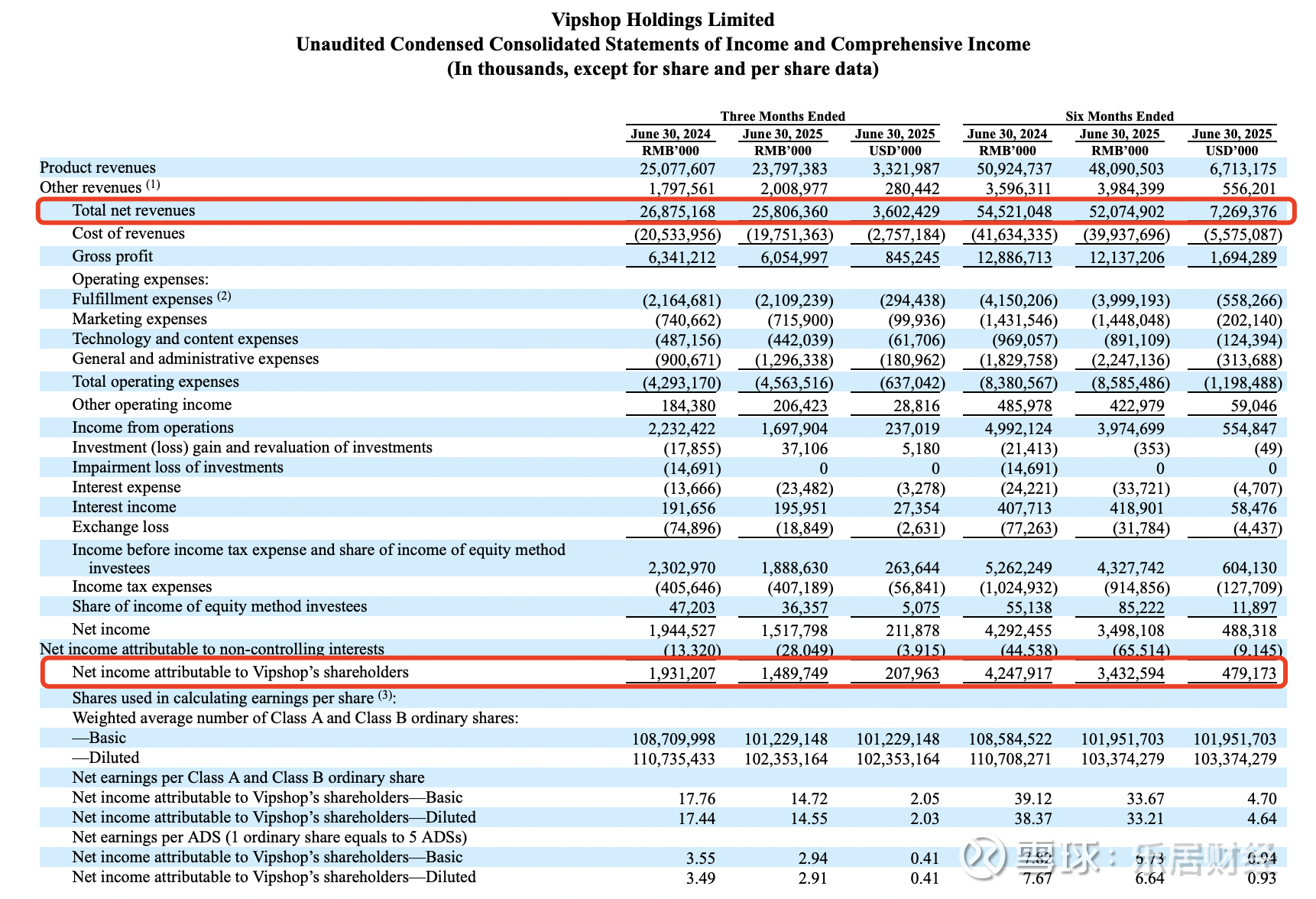Select shareholders net income value 3,432,594

tap(1130, 673)
